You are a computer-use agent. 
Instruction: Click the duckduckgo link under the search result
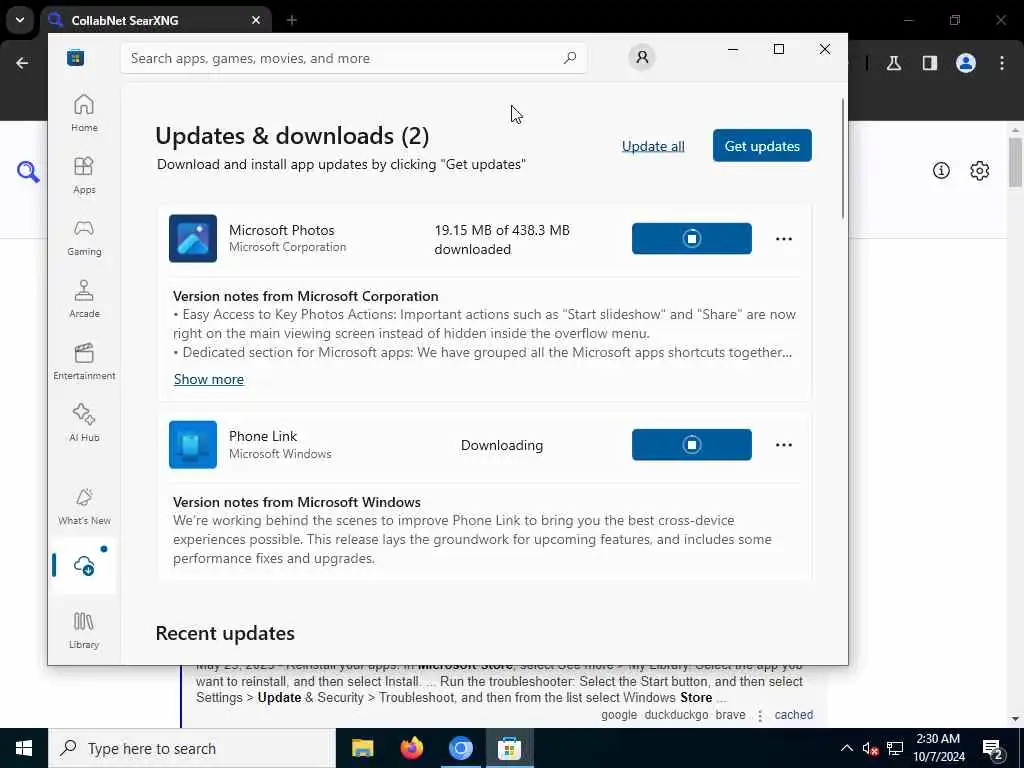[676, 715]
